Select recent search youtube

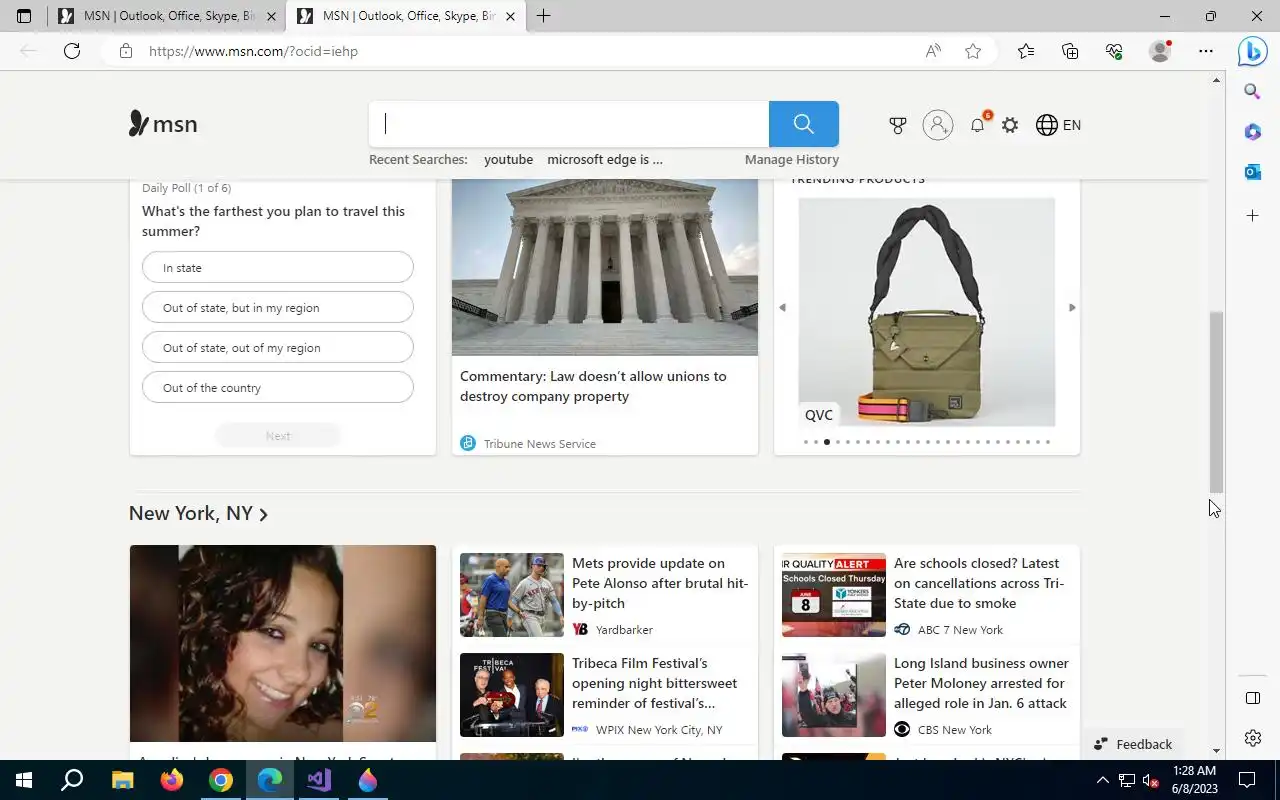pos(508,159)
